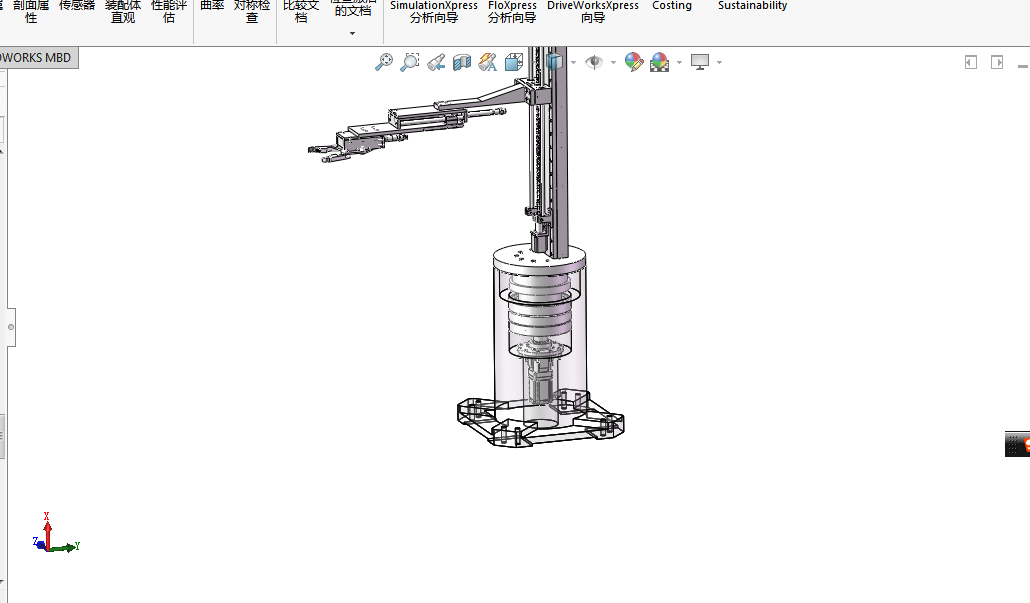Select the 曲率 curvature tool
The height and width of the screenshot is (603, 1030).
pyautogui.click(x=212, y=6)
